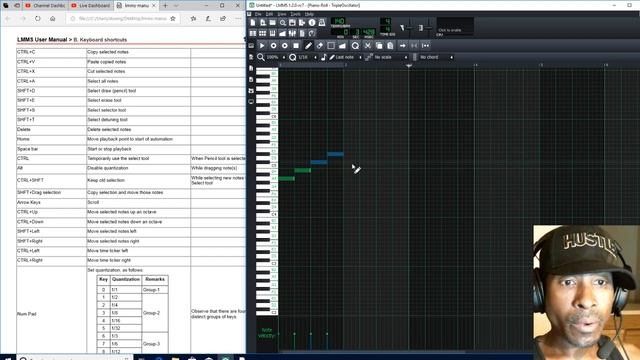The width and height of the screenshot is (640, 360).
Task: Adjust the master pitch slider
Action: pyautogui.click(x=428, y=27)
